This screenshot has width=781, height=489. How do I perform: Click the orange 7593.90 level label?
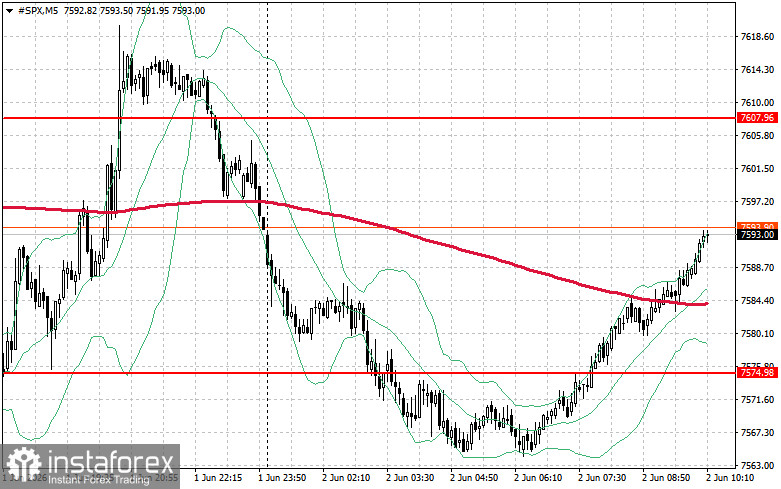click(x=758, y=226)
